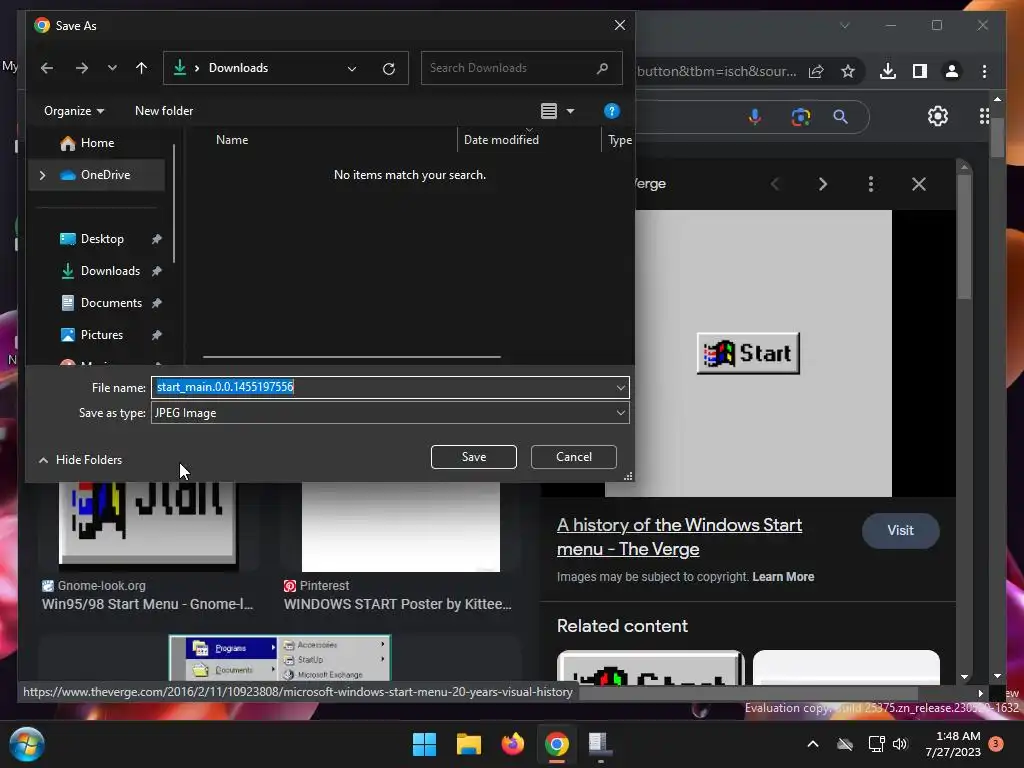The width and height of the screenshot is (1024, 768).
Task: Sort by Date modified column
Action: 501,140
